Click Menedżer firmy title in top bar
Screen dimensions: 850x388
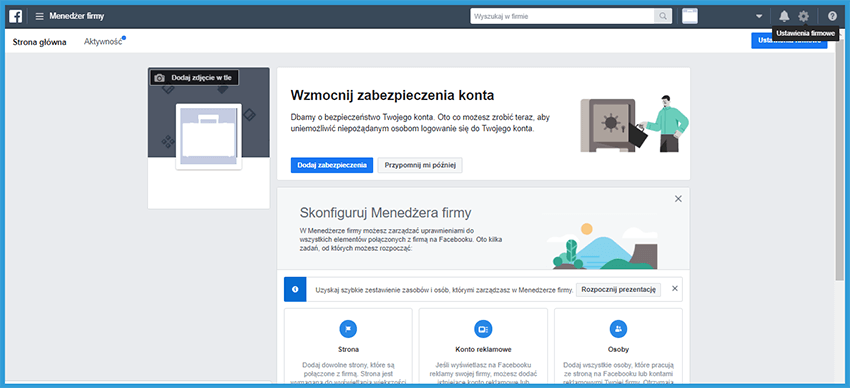coord(76,16)
